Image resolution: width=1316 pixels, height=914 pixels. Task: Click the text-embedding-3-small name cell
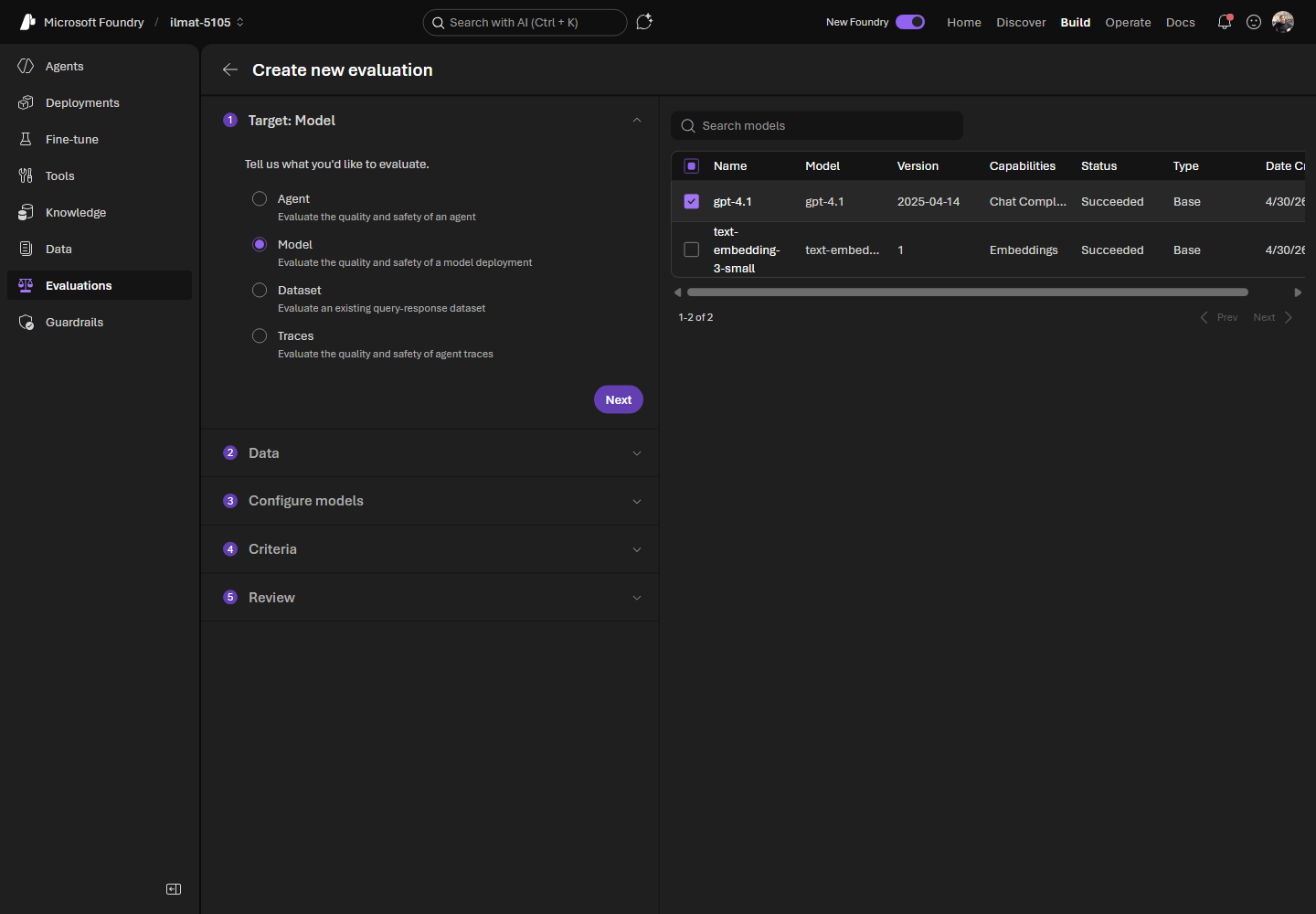[747, 250]
